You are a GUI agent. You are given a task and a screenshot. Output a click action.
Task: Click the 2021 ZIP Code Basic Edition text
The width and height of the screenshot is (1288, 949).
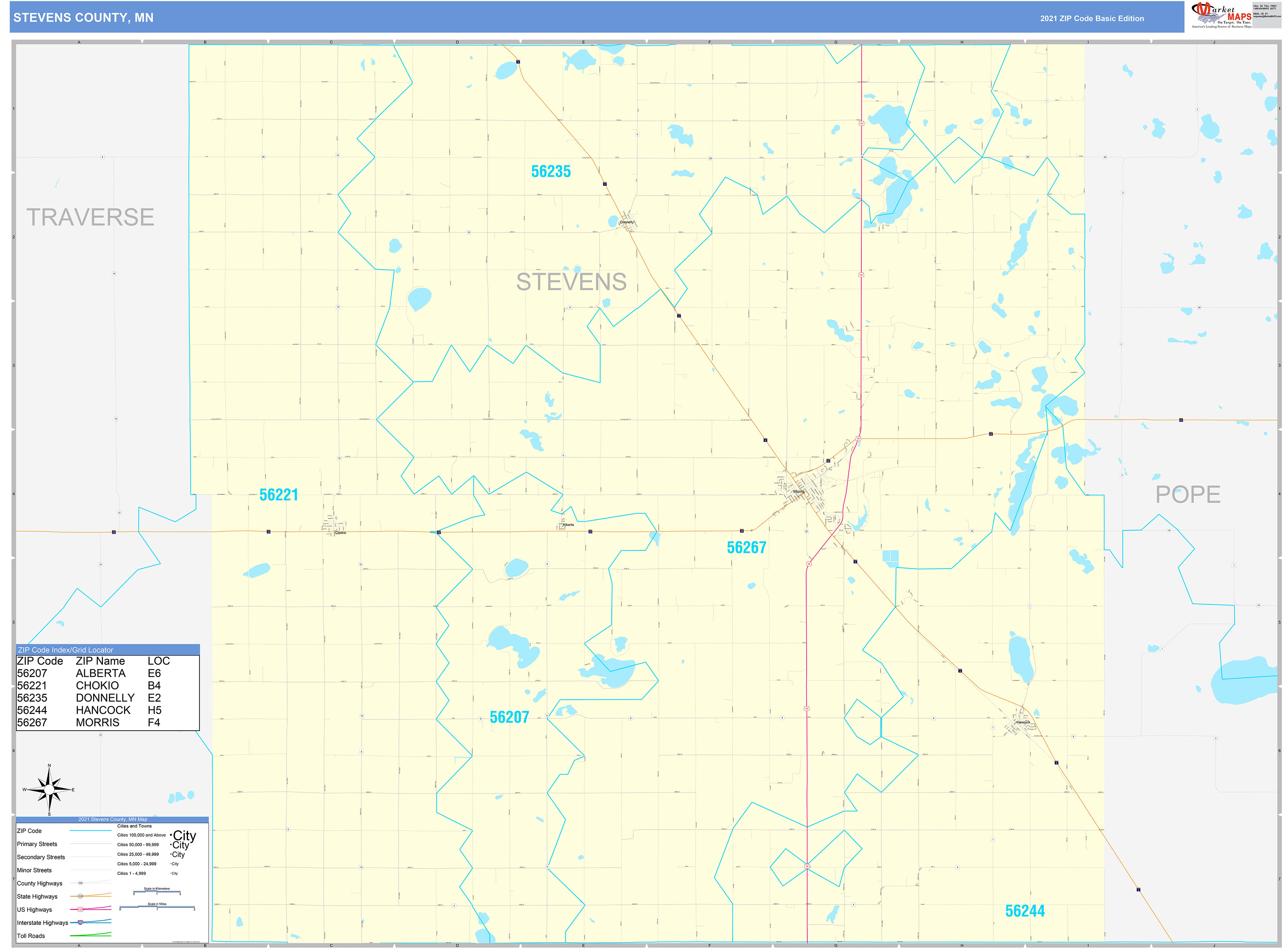click(1092, 18)
